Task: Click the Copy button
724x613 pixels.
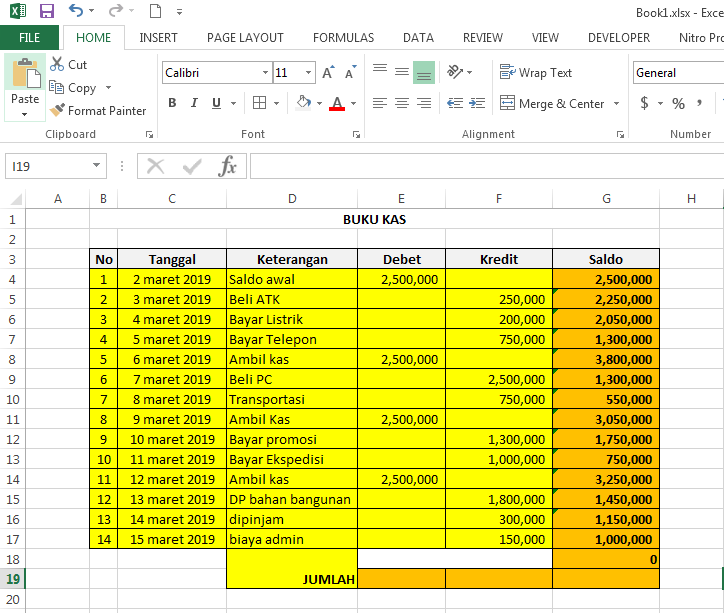Action: click(73, 87)
